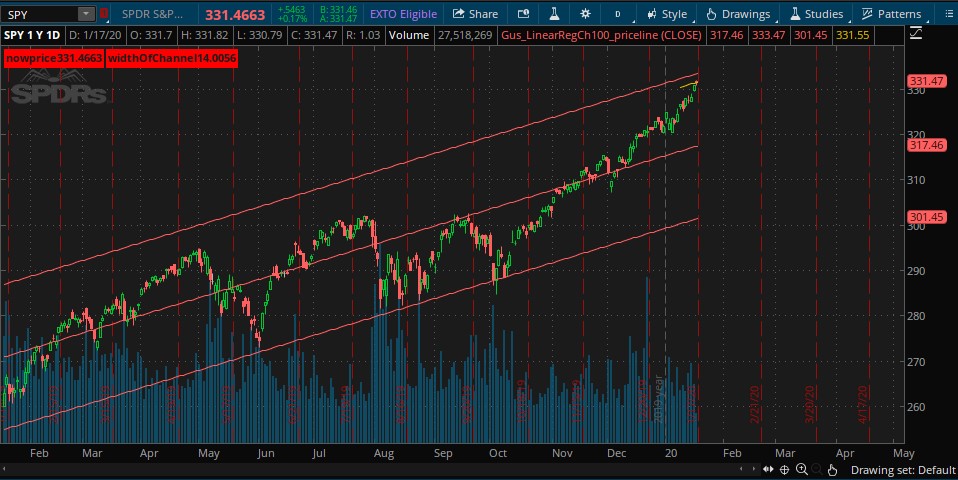Click the widthOfChannel14.0056 red label
This screenshot has width=958, height=480.
coord(172,59)
